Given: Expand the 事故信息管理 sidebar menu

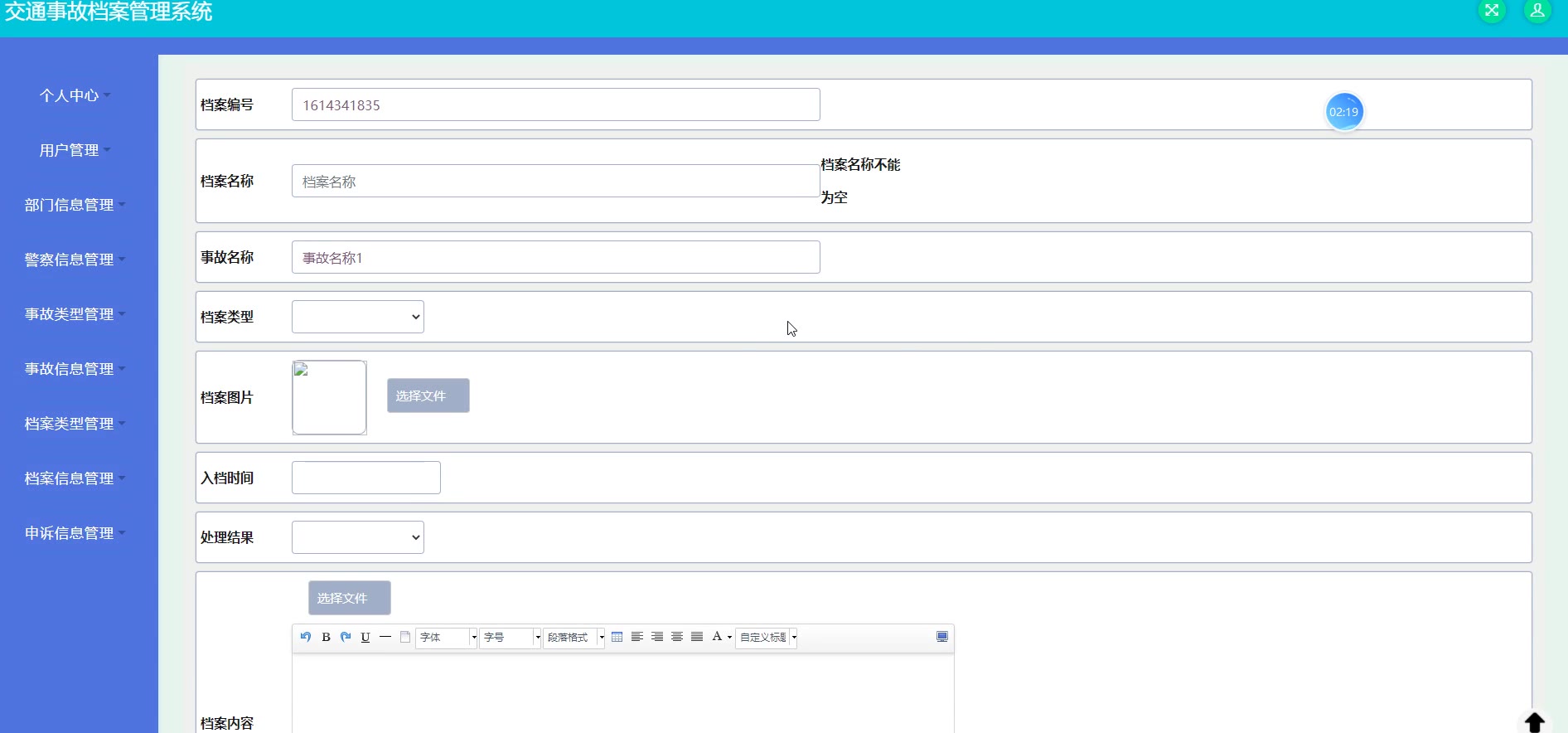Looking at the screenshot, I should pos(75,369).
